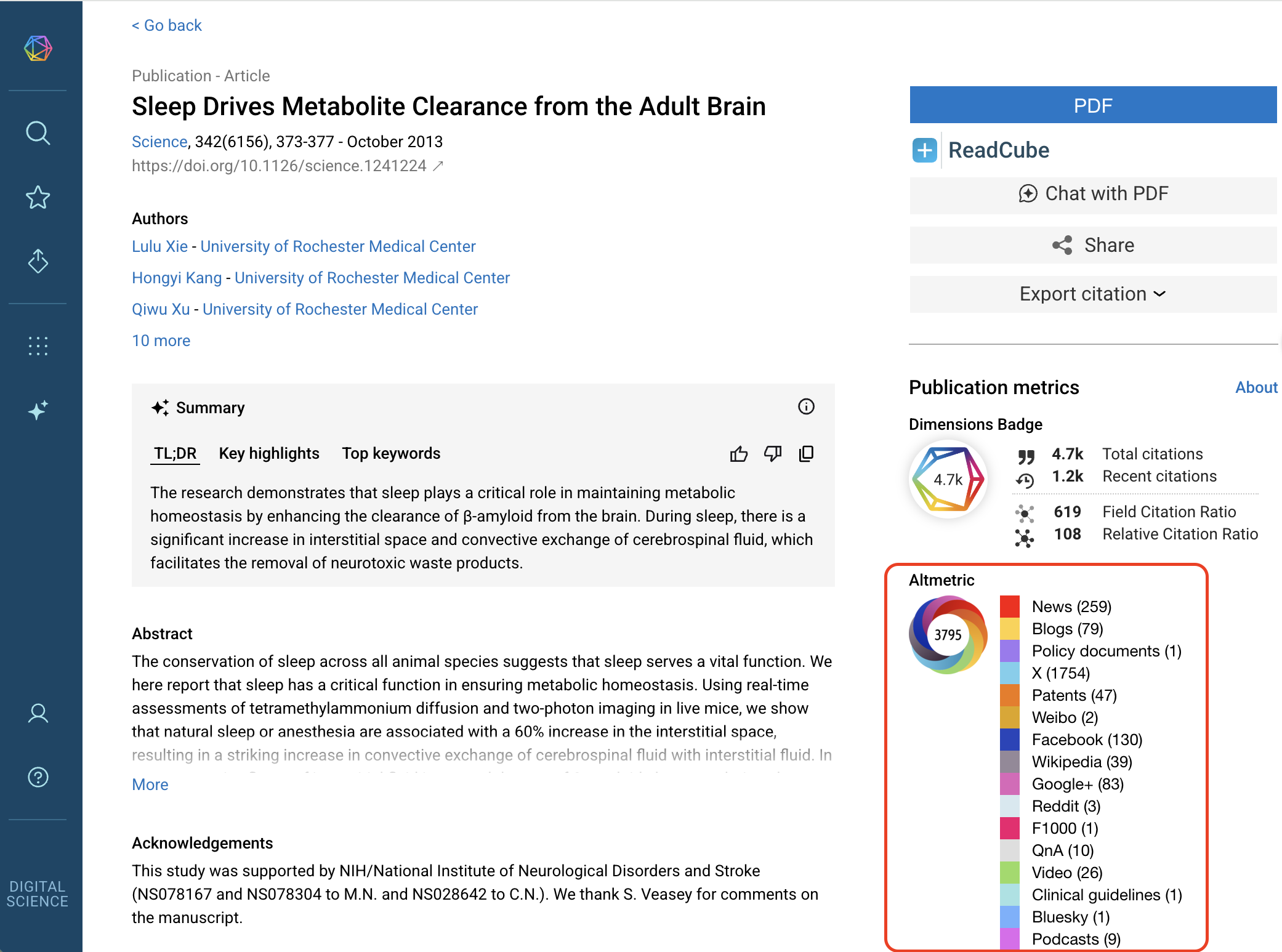Click the help question mark icon
Screen dimensions: 1282x952
click(38, 777)
